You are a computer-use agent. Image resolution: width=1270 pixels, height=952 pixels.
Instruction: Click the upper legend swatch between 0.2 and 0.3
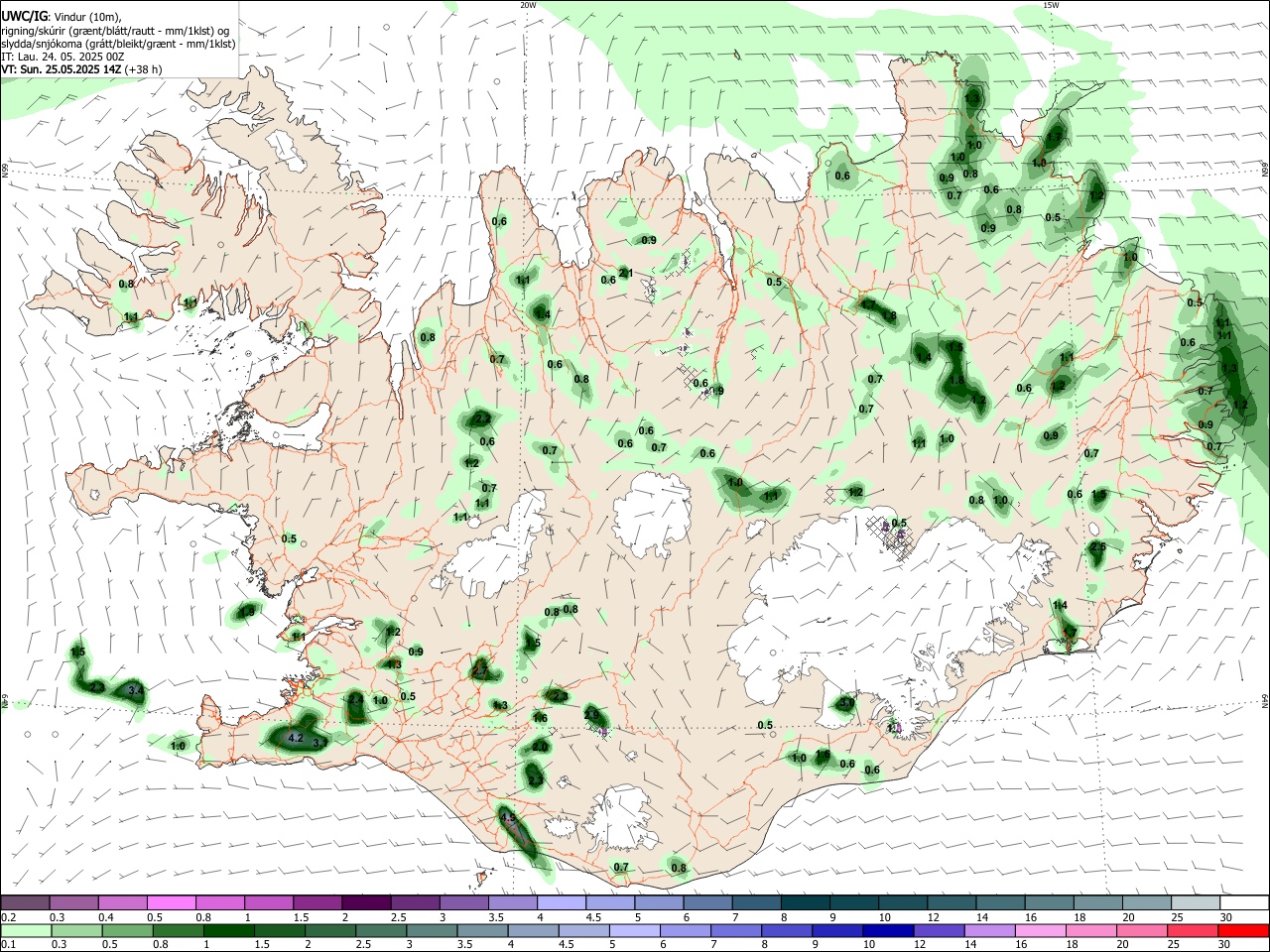click(25, 903)
